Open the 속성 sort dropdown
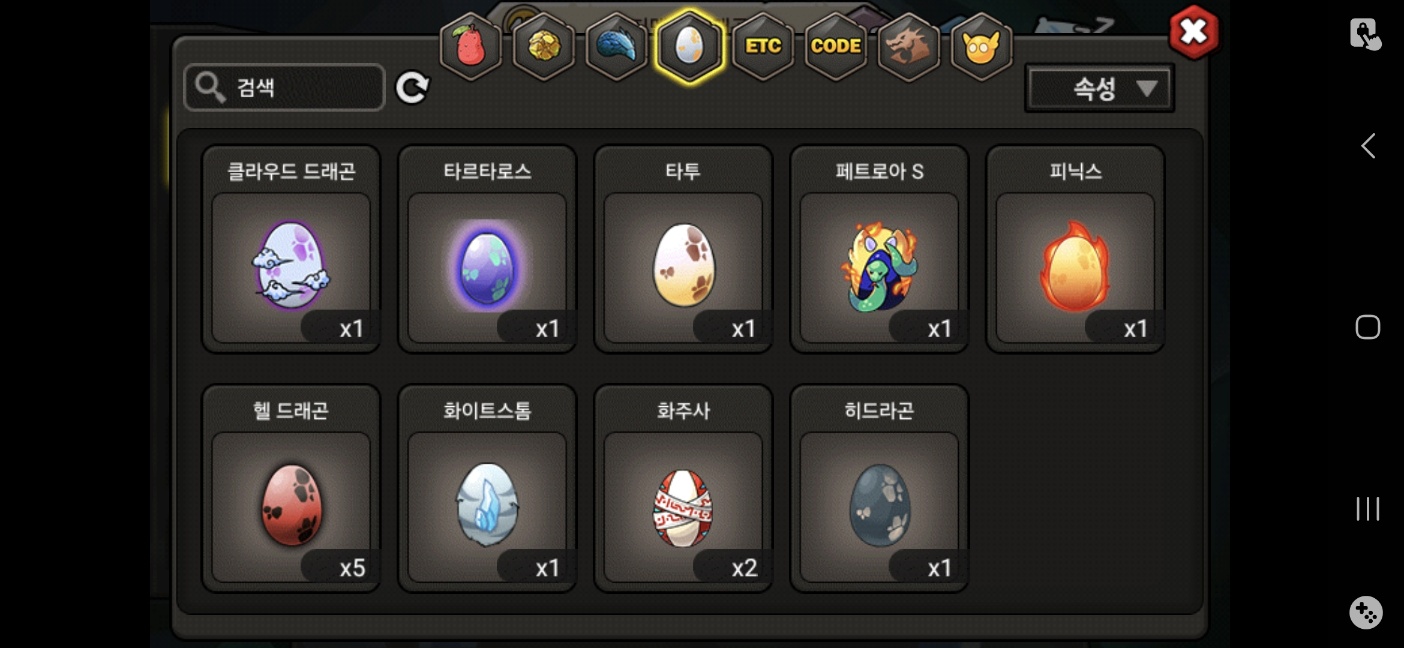The image size is (1404, 648). (x=1099, y=89)
